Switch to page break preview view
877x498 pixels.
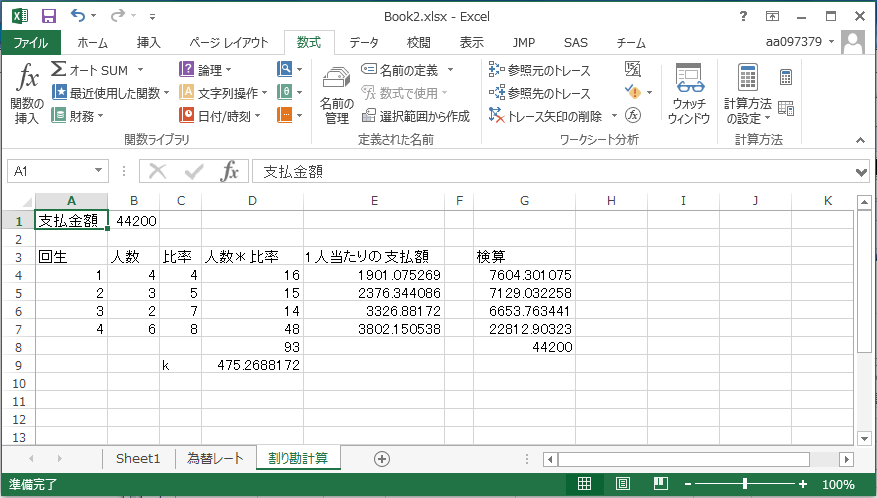tap(660, 485)
